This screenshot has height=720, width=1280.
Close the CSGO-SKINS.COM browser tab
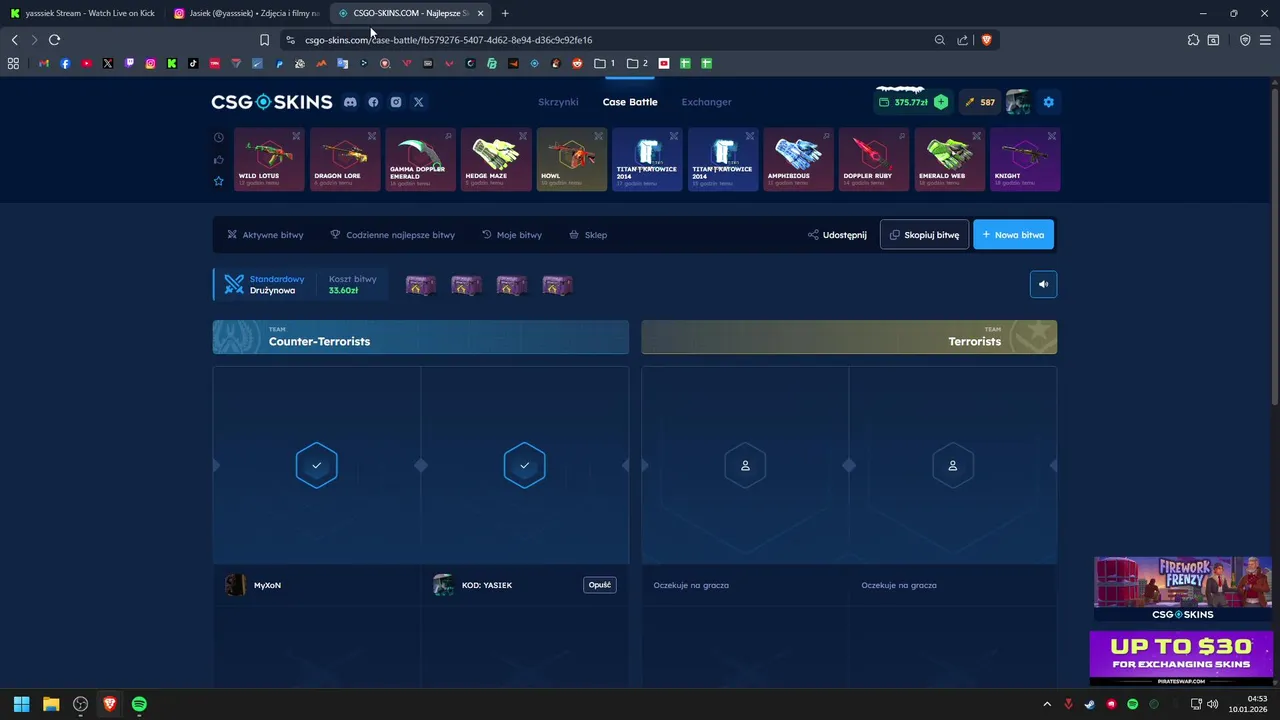(x=481, y=13)
